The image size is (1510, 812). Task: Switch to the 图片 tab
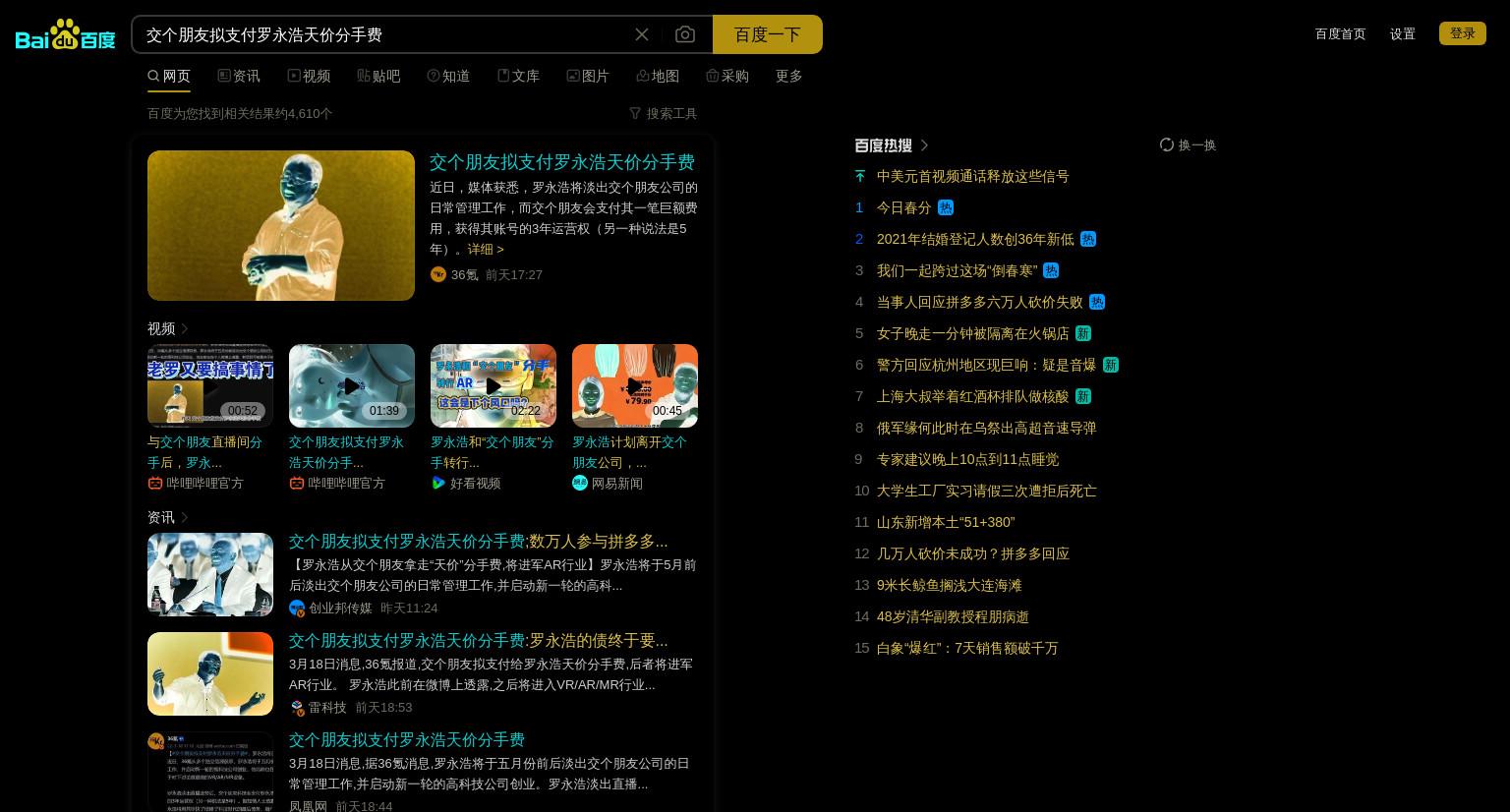588,76
